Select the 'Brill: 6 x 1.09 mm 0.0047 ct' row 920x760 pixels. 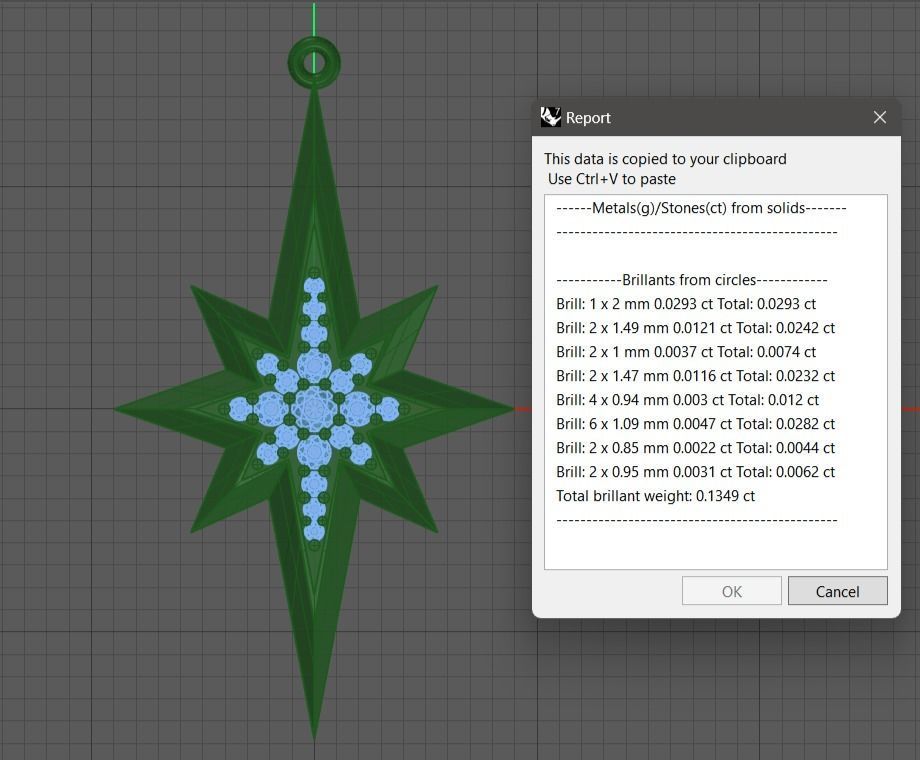pos(695,424)
